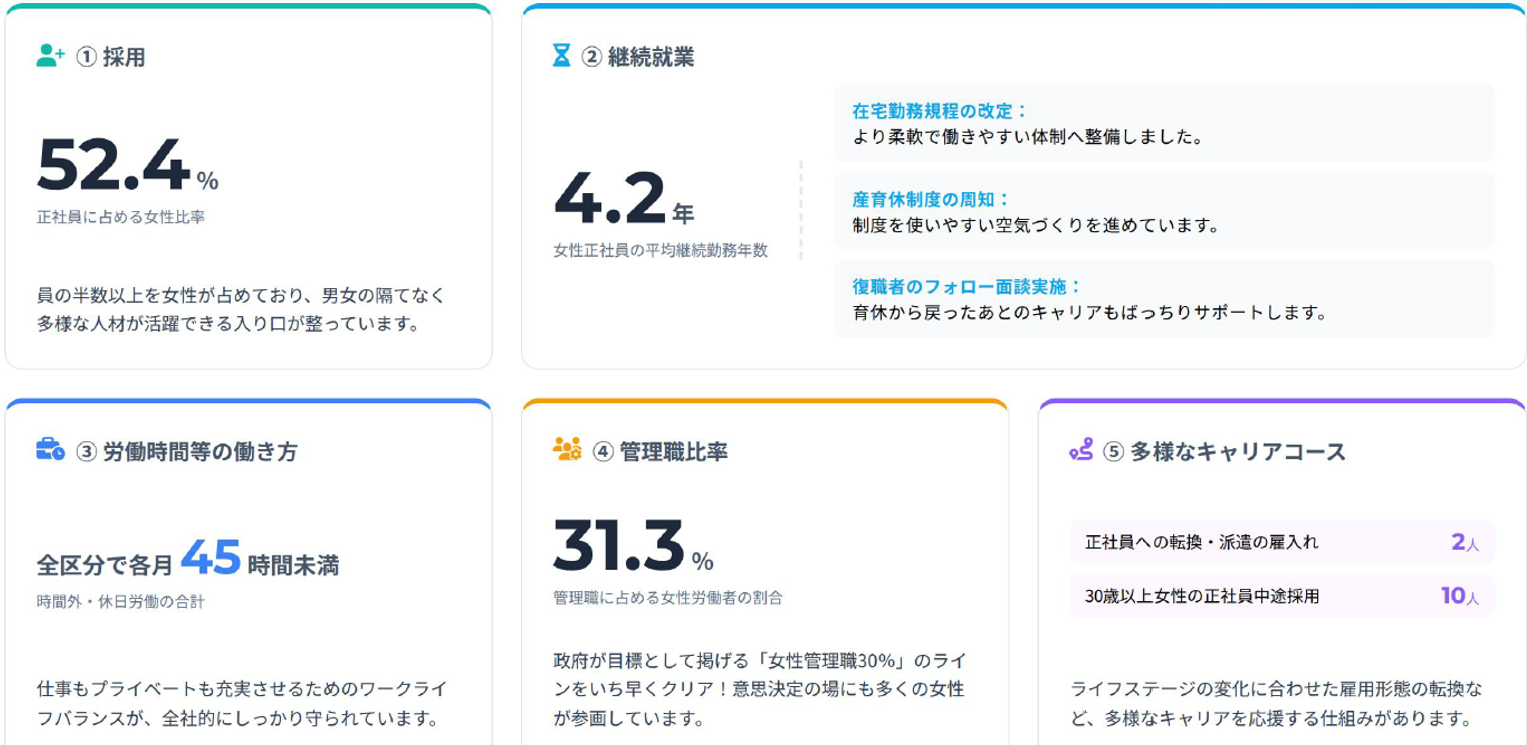Image resolution: width=1527 pixels, height=745 pixels.
Task: Click the 31.3% management ratio figure
Action: pos(633,545)
